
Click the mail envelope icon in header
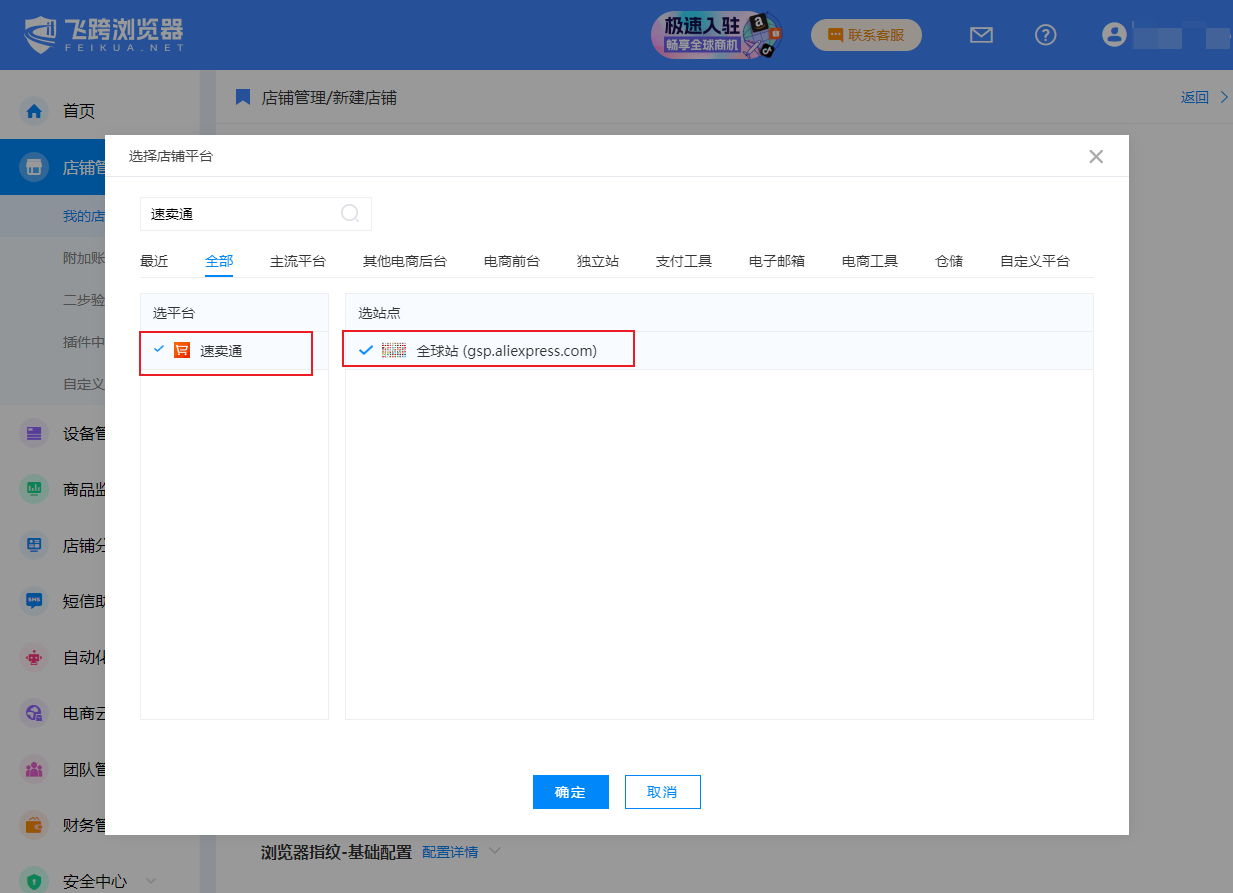(981, 35)
